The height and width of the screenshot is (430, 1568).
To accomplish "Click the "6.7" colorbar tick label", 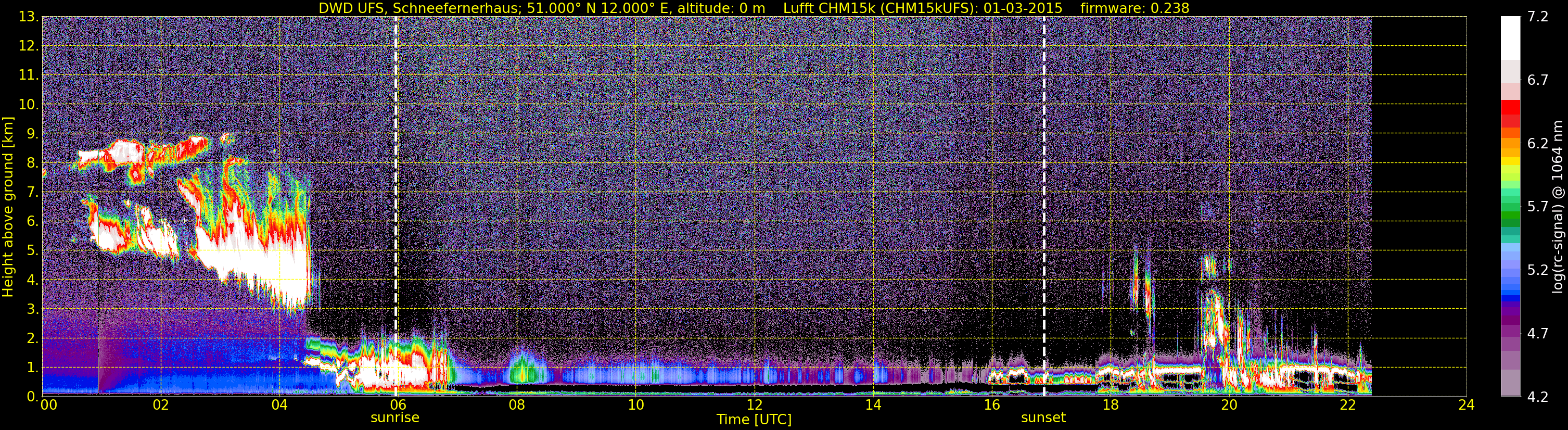I will [1538, 80].
